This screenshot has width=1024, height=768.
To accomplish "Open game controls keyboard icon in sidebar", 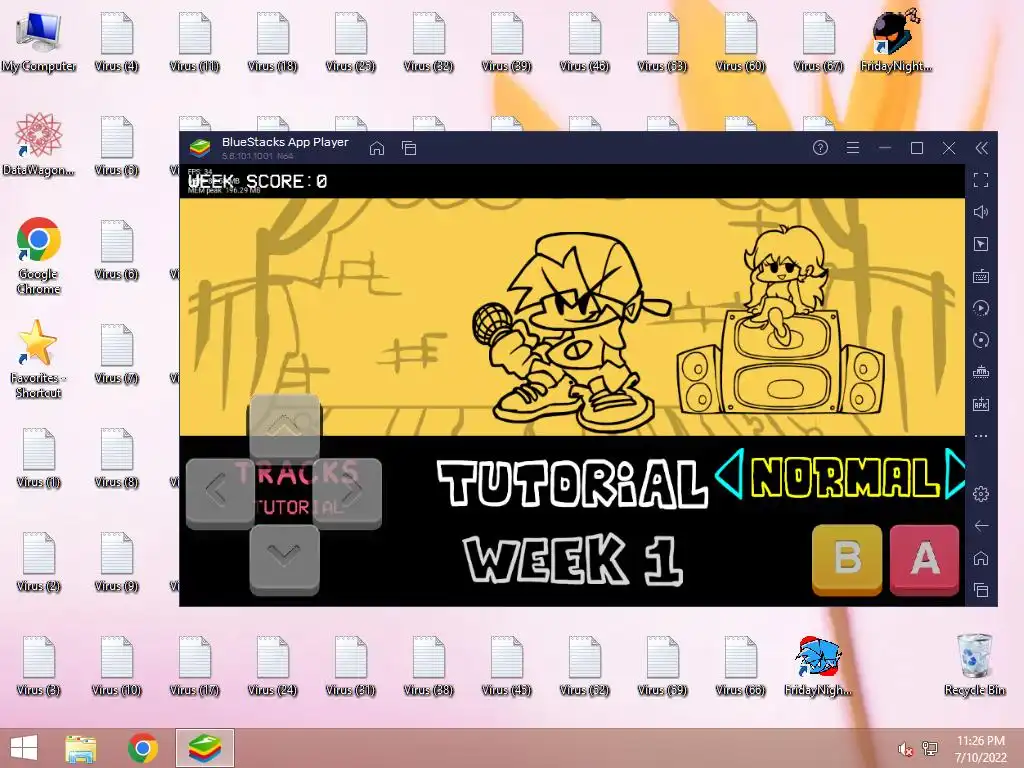I will pyautogui.click(x=981, y=276).
